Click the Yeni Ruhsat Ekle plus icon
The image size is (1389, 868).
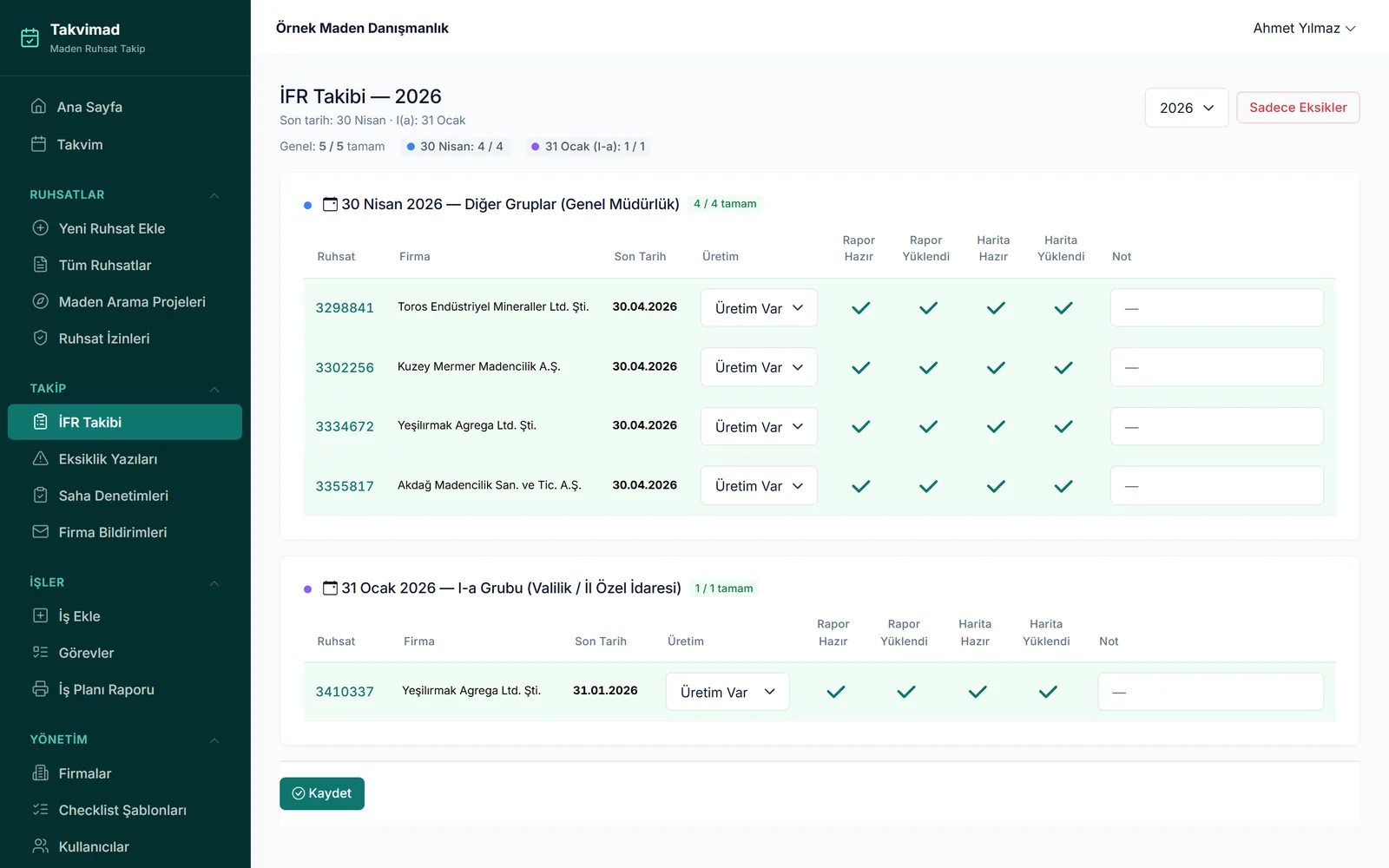click(x=40, y=228)
